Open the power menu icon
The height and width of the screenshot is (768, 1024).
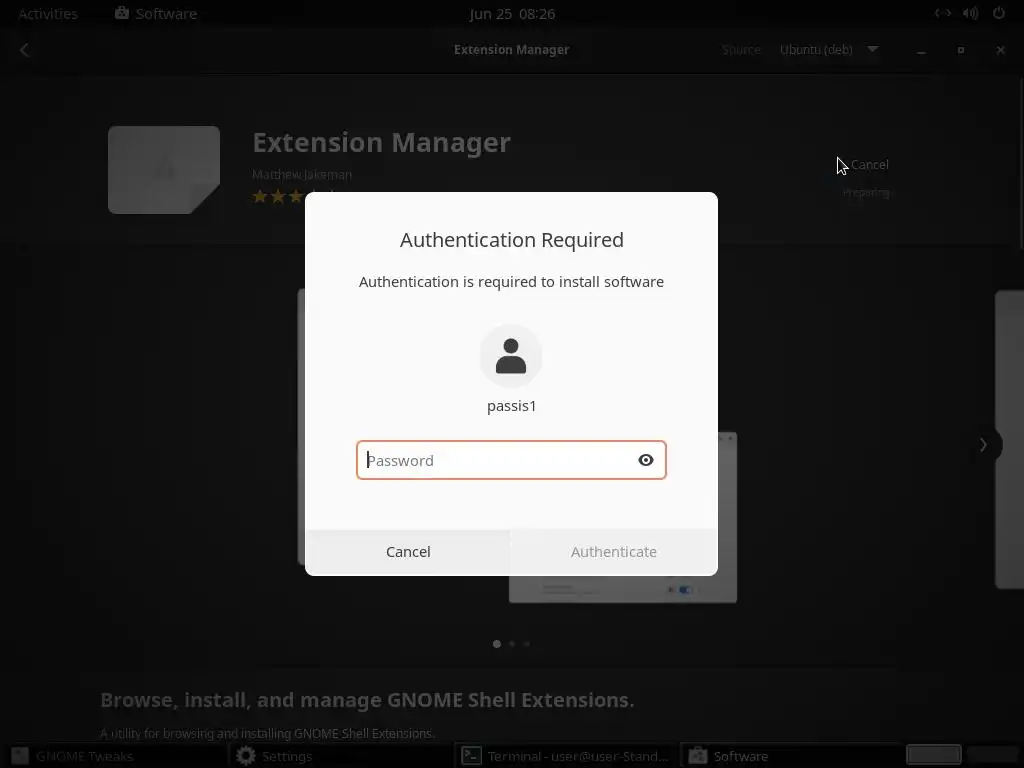[x=999, y=13]
